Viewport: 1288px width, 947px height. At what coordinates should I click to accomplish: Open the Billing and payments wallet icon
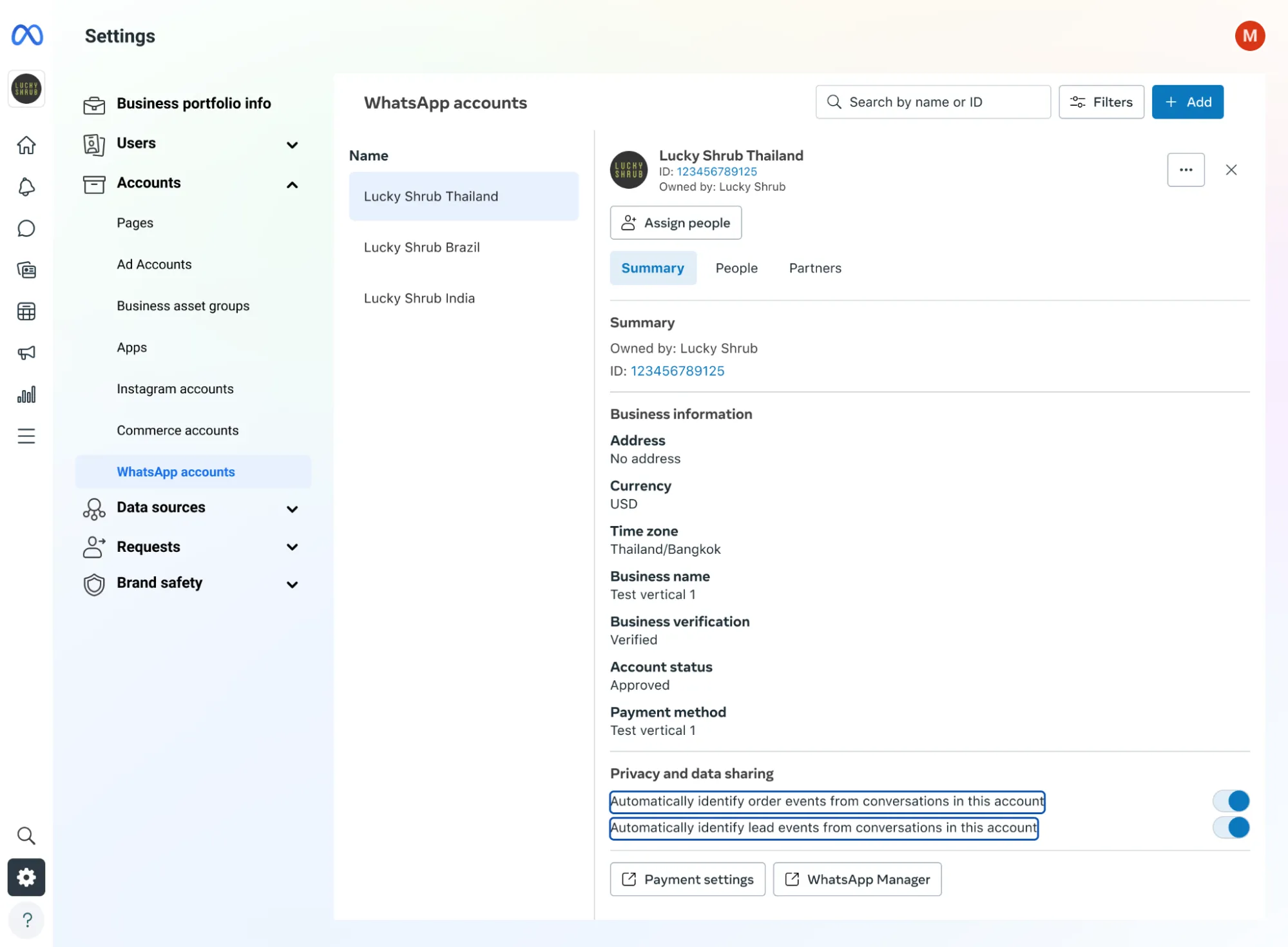tap(26, 270)
